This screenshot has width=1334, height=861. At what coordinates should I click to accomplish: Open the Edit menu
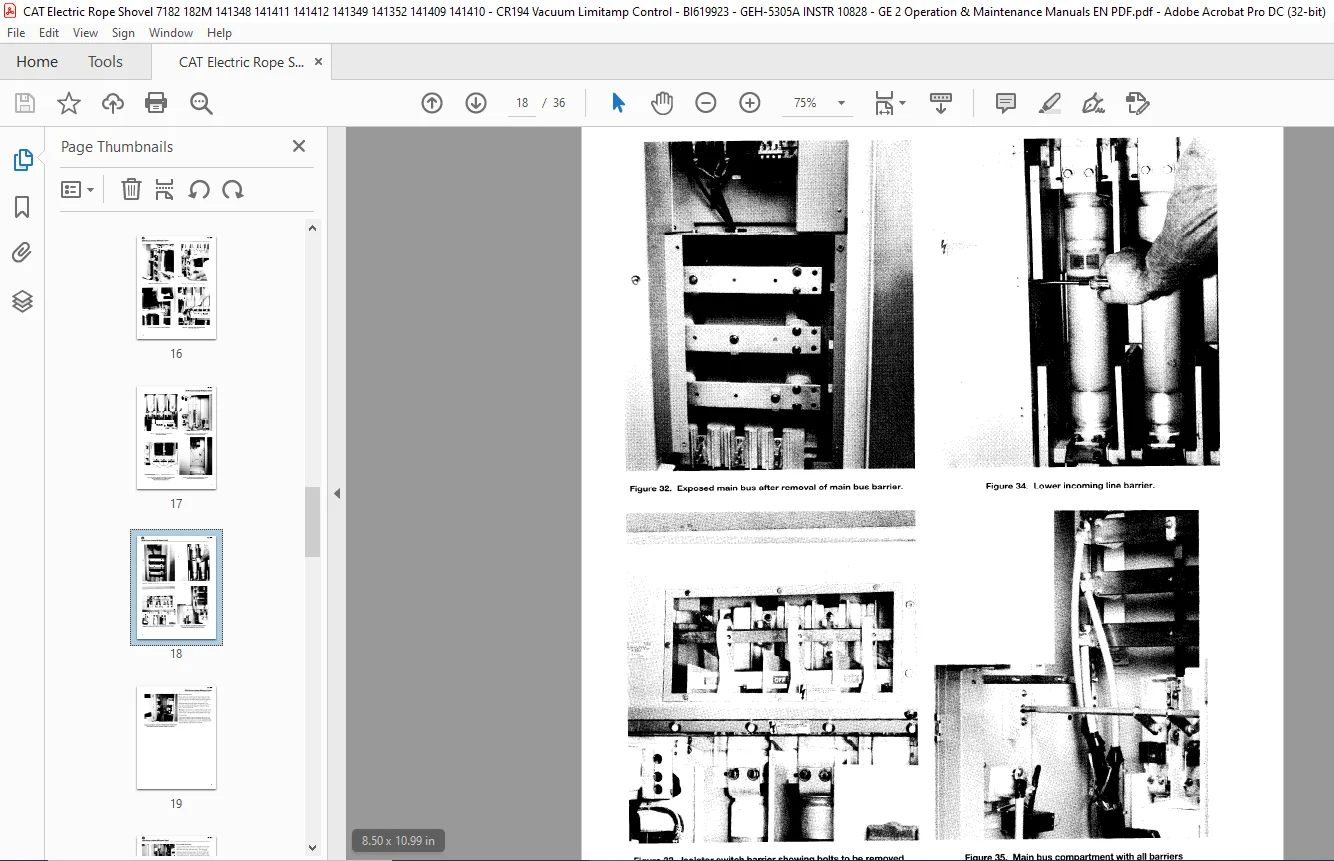tap(49, 33)
